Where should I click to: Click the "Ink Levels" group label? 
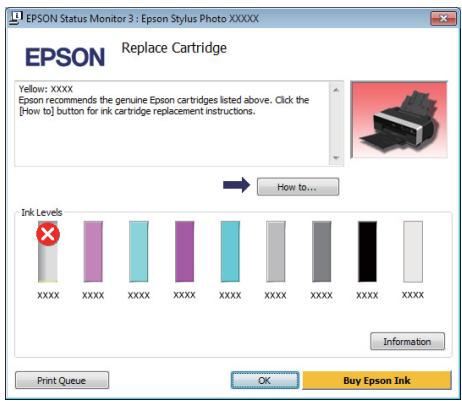pyautogui.click(x=42, y=212)
